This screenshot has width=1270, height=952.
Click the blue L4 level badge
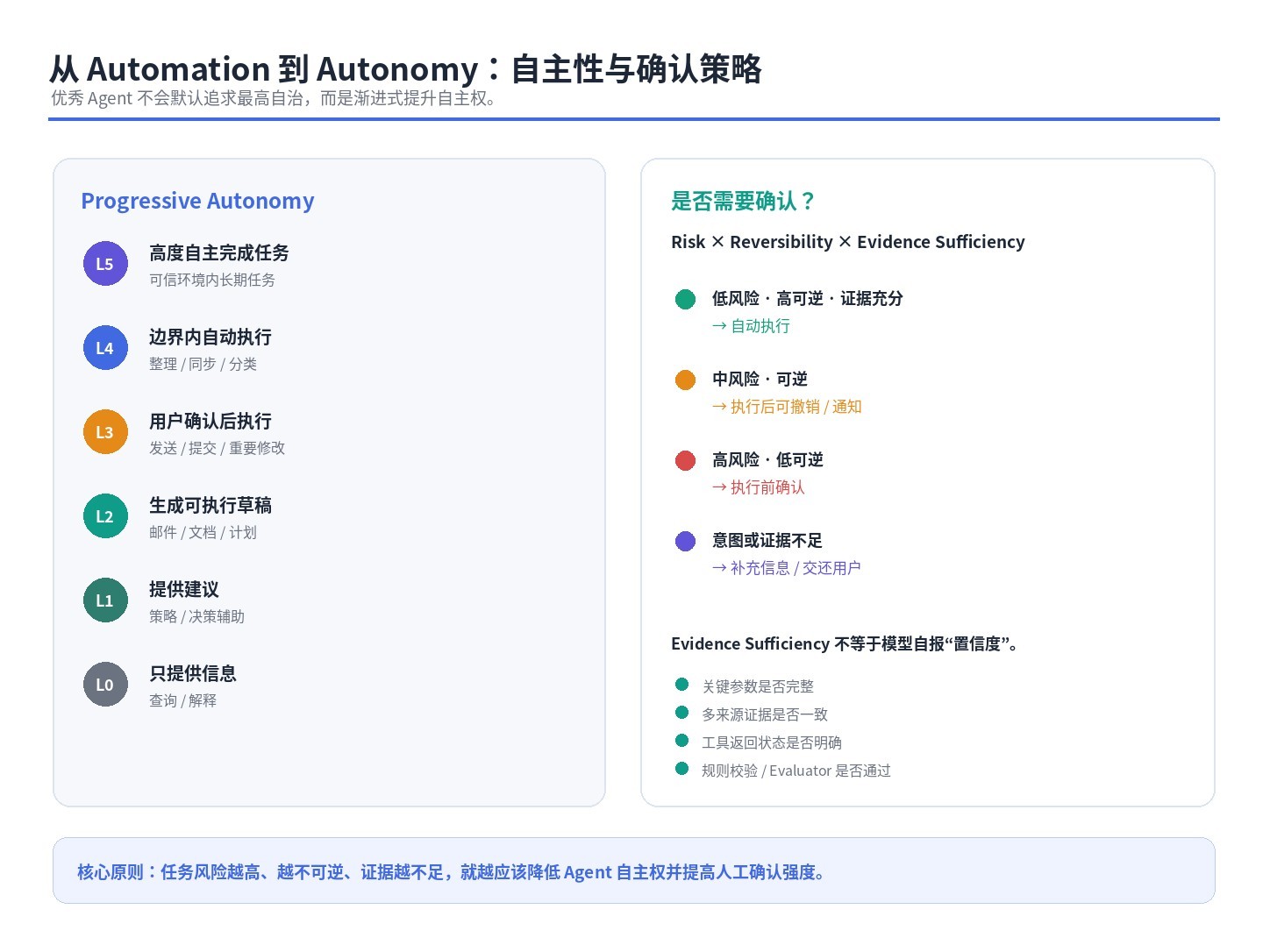(x=105, y=348)
